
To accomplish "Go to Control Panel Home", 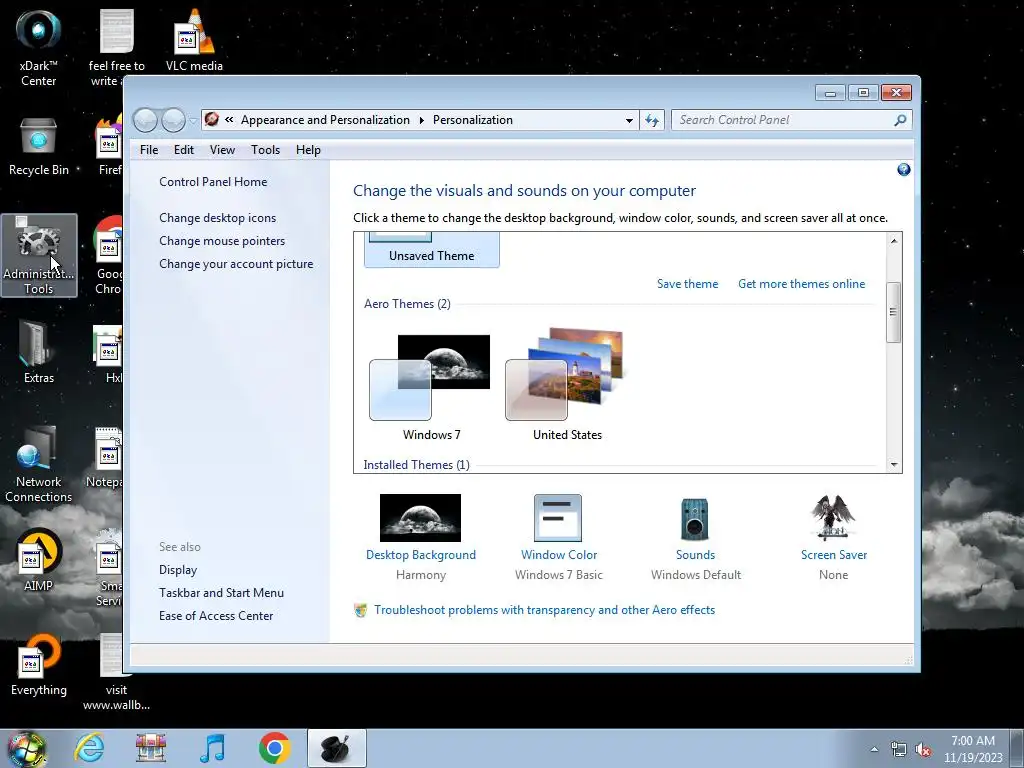I will coord(213,182).
